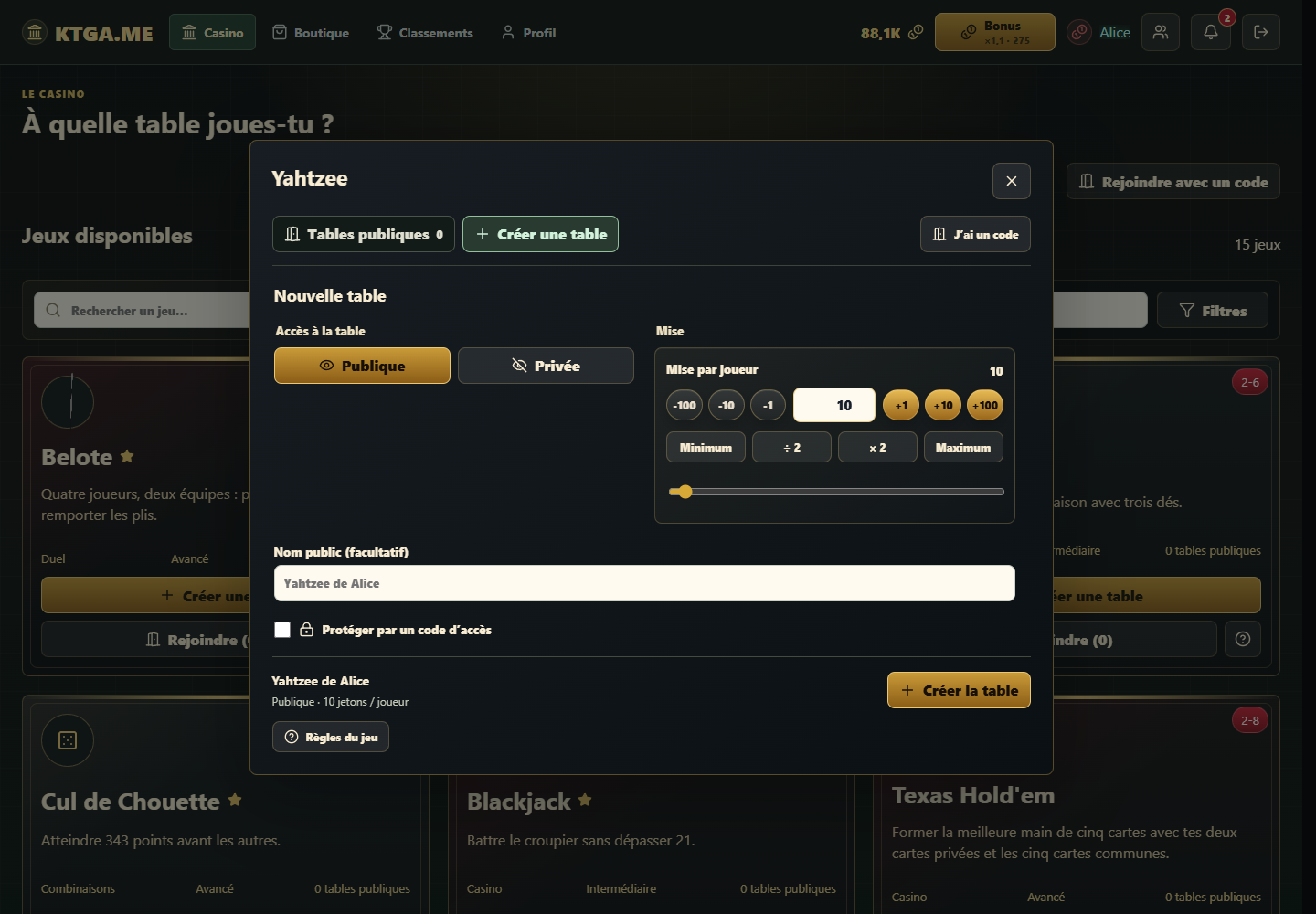The width and height of the screenshot is (1316, 914).
Task: Open Alice's profile avatar
Action: pyautogui.click(x=1079, y=32)
